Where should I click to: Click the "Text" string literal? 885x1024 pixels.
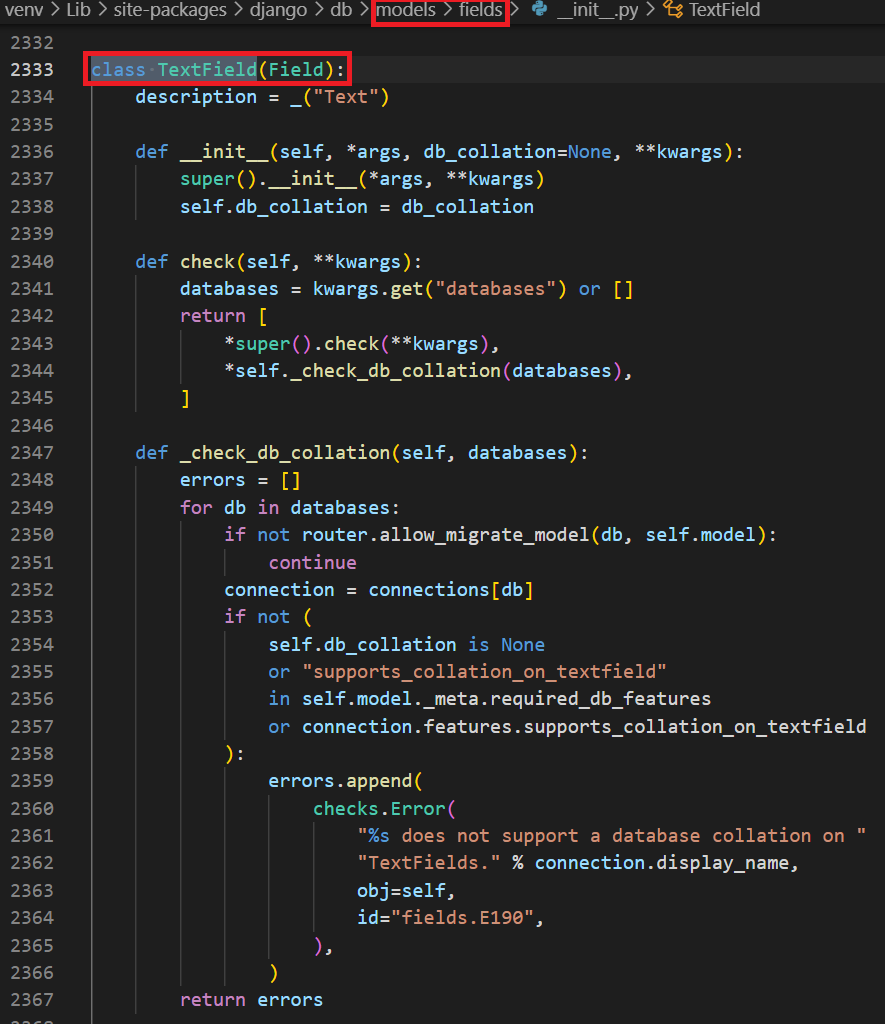point(346,97)
